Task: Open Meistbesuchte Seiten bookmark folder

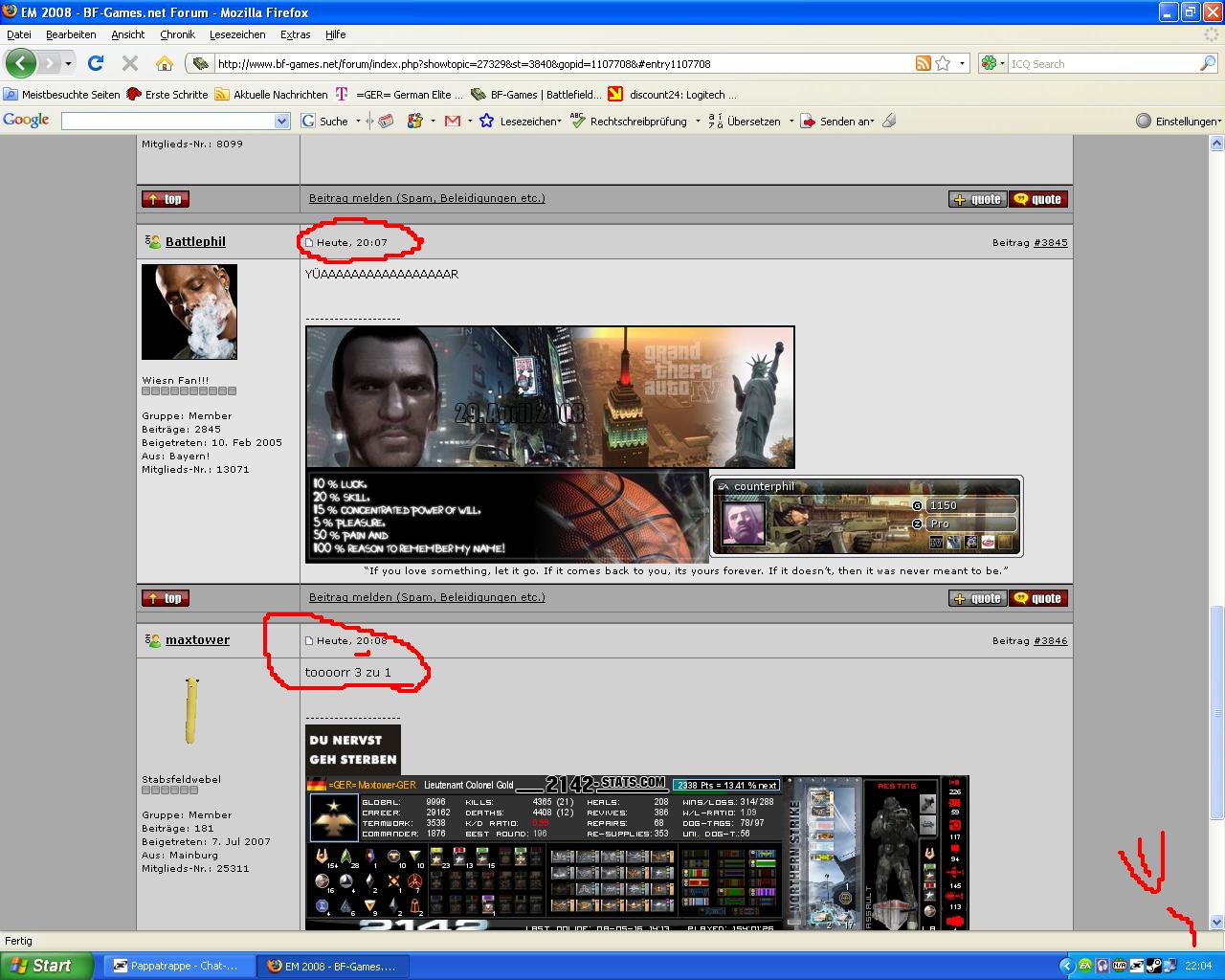Action: (62, 95)
